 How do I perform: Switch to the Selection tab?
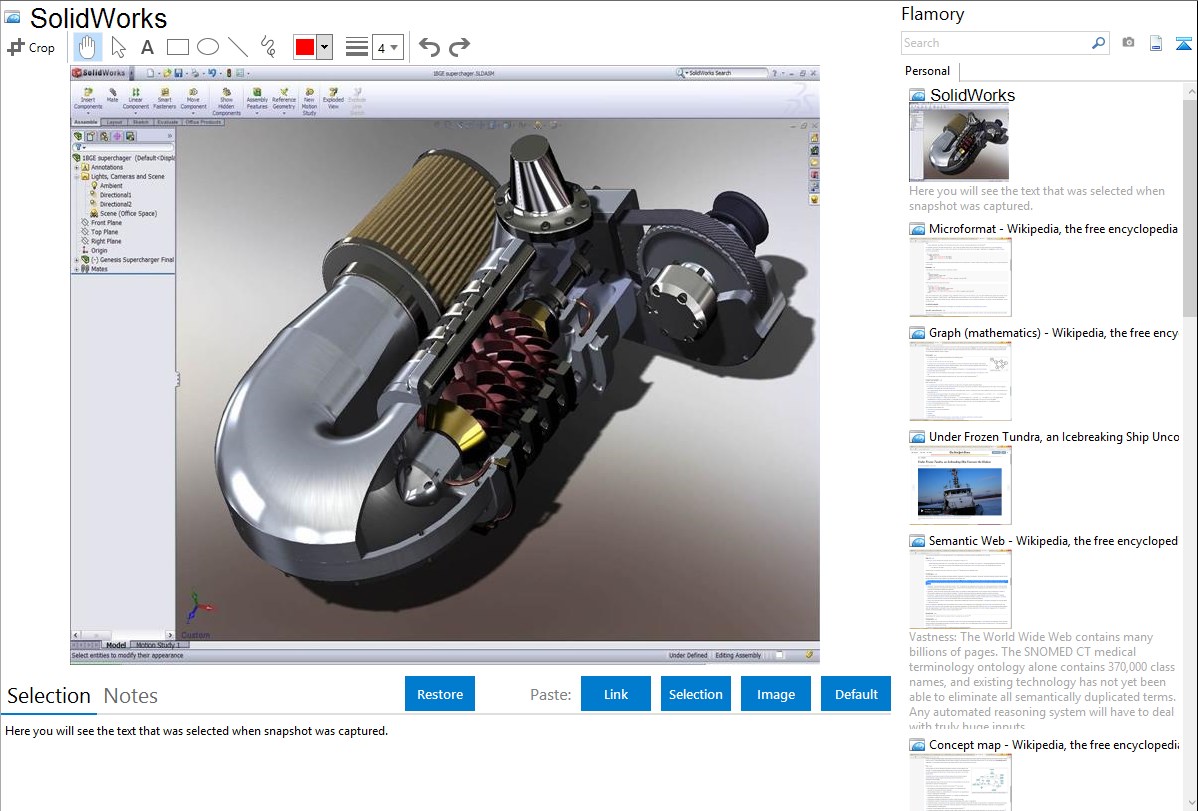tap(49, 696)
